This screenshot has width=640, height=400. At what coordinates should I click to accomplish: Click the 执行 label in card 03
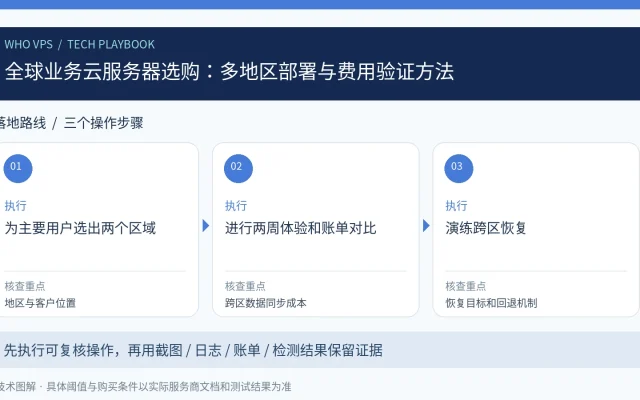tap(456, 205)
